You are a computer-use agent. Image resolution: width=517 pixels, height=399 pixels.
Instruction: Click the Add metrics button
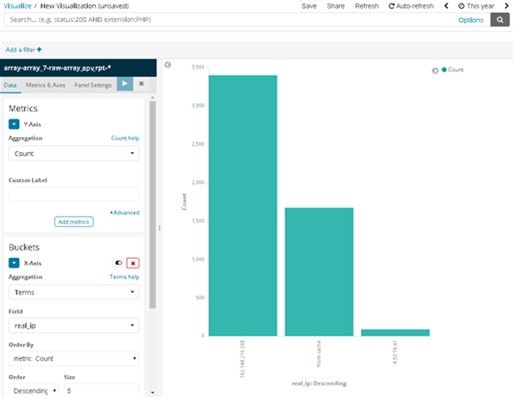point(74,222)
